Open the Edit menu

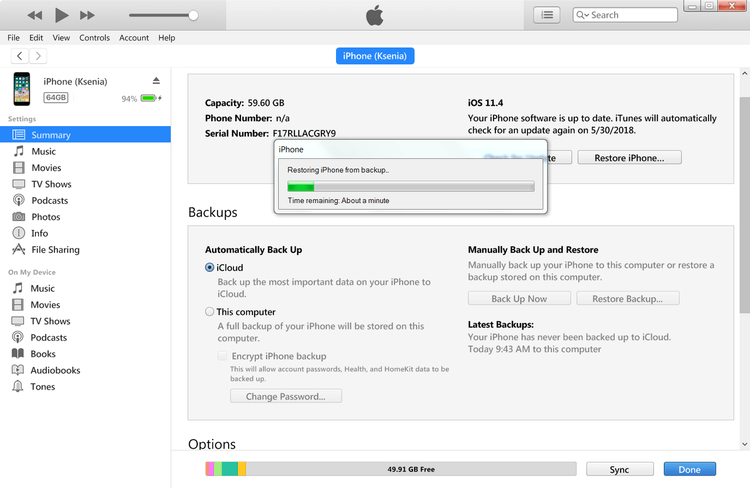point(36,38)
